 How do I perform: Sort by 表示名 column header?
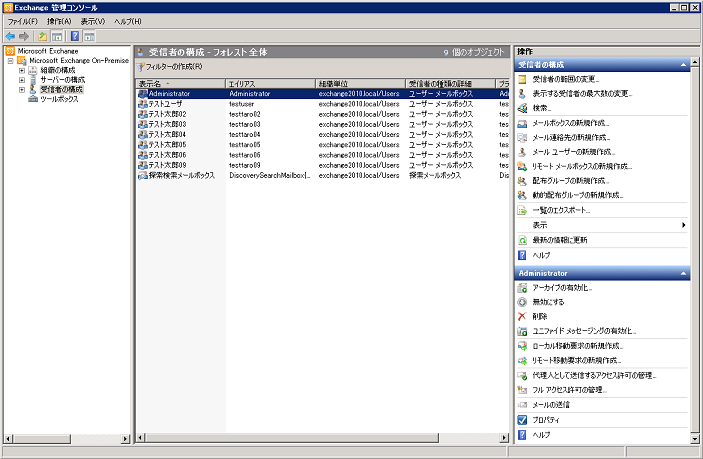click(180, 84)
